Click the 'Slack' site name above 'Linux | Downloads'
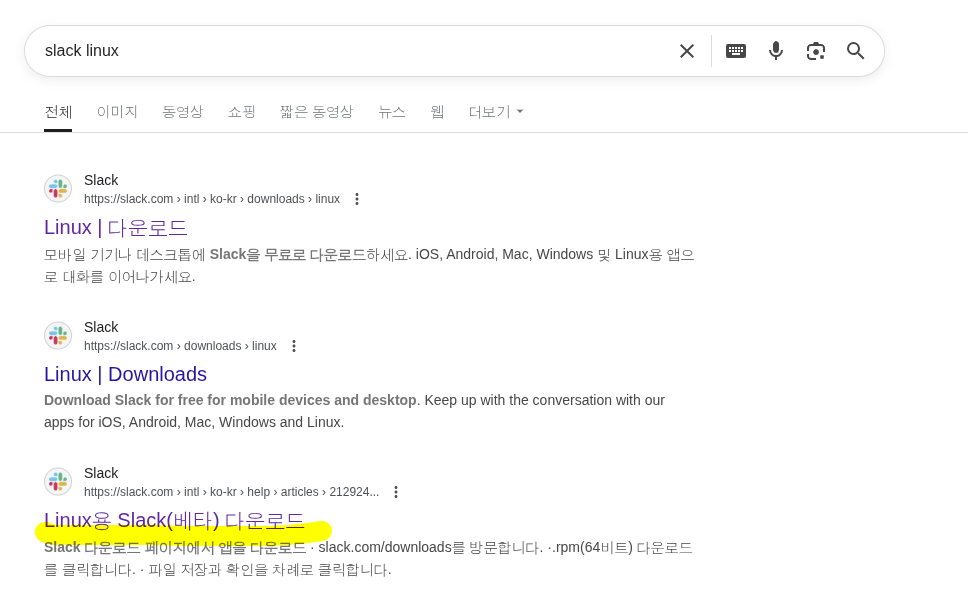 tap(101, 327)
